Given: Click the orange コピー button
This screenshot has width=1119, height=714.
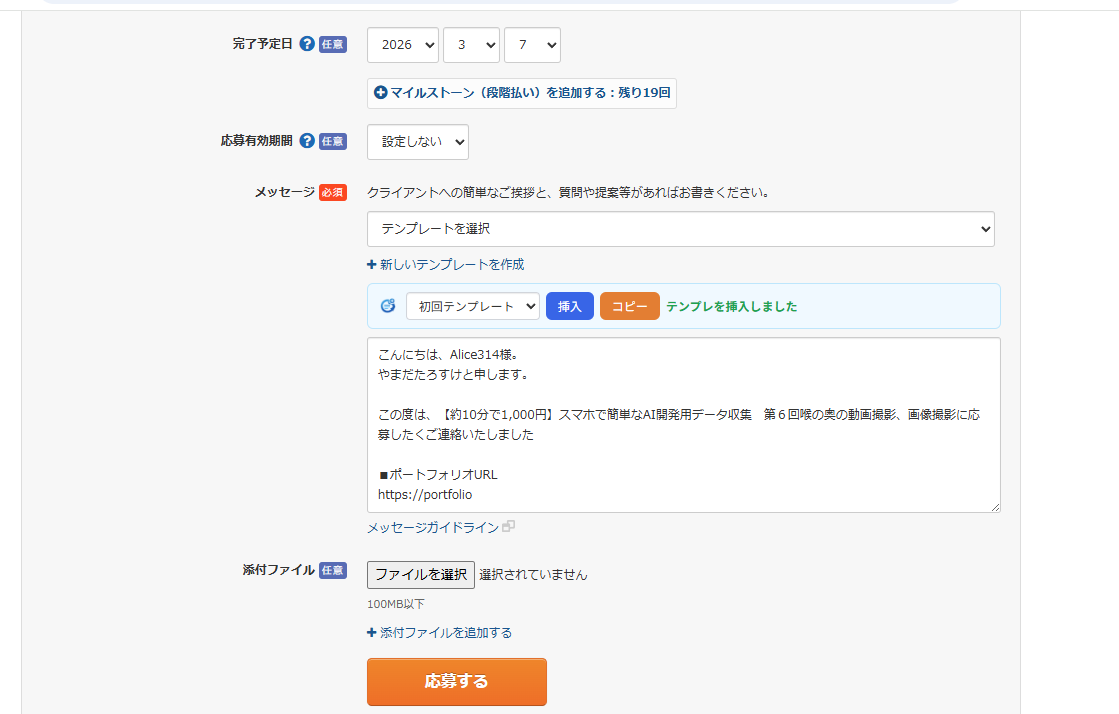Looking at the screenshot, I should point(629,306).
